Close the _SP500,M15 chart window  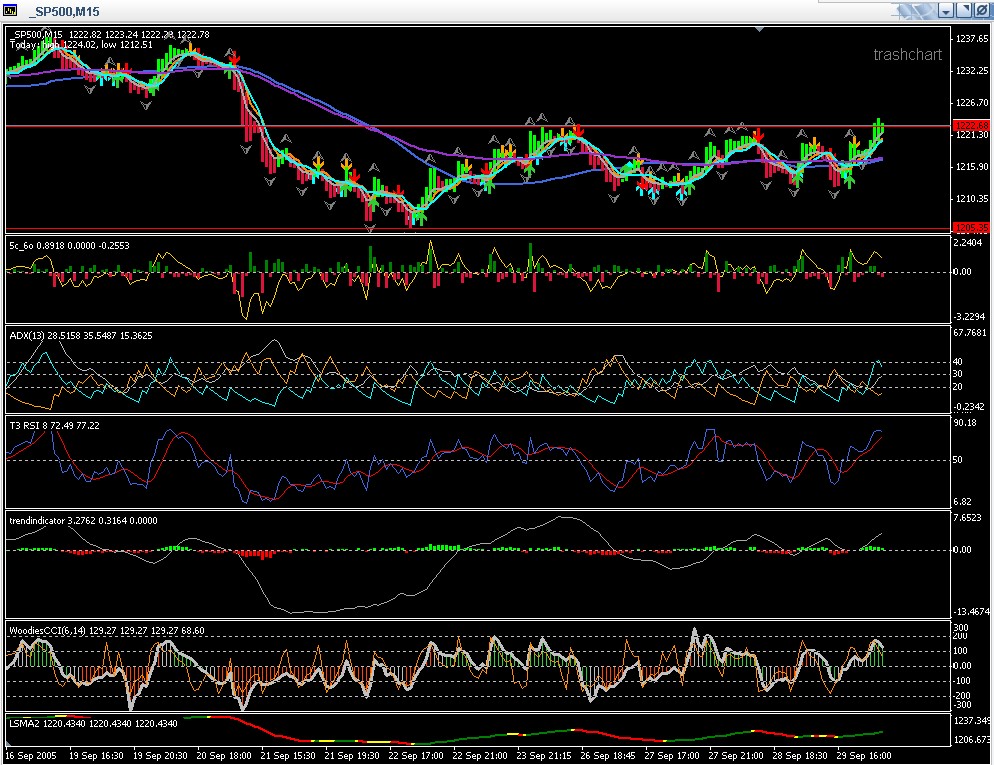981,10
